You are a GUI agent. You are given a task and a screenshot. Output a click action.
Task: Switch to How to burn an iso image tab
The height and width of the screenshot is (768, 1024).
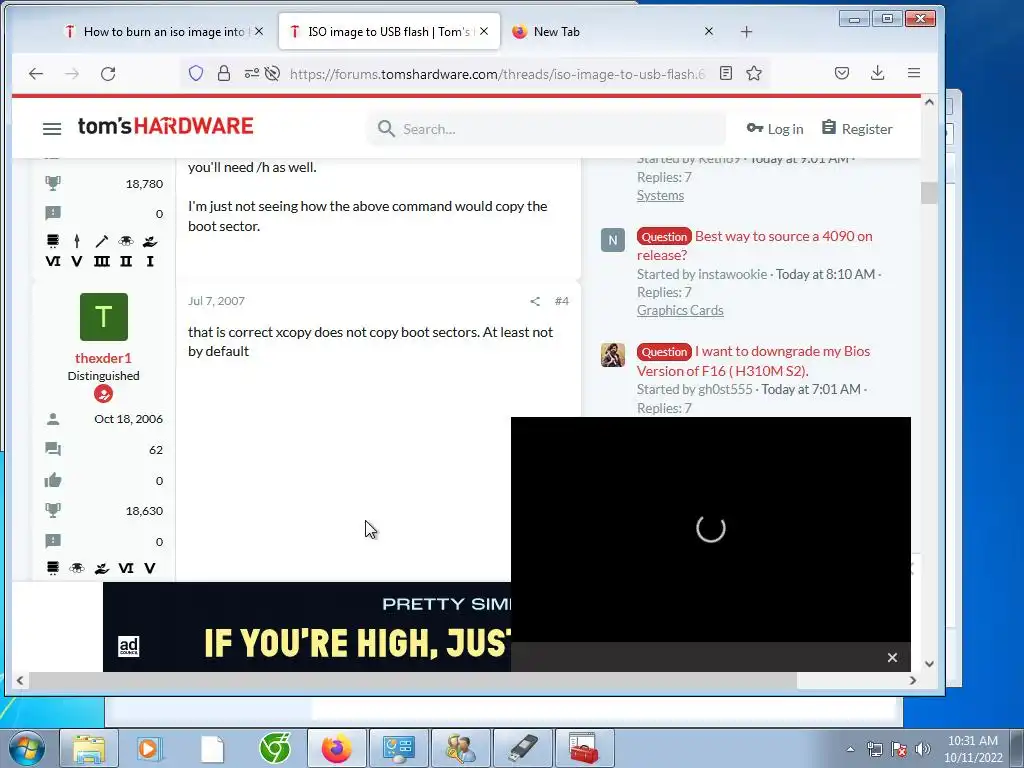click(x=155, y=31)
